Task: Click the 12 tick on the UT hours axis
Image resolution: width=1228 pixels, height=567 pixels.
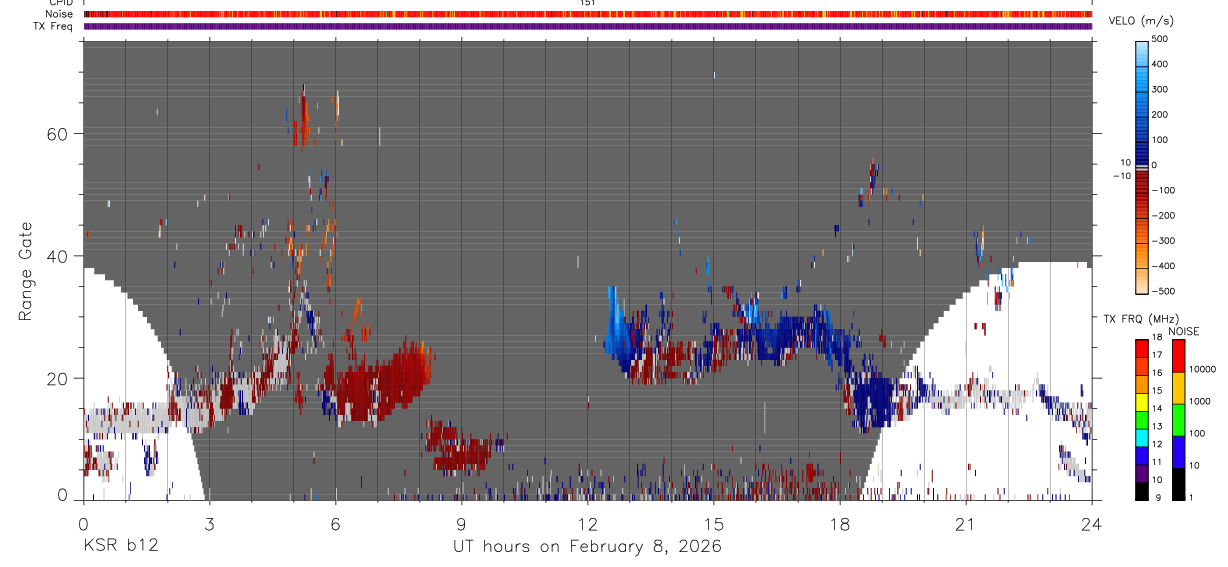Action: (x=588, y=523)
